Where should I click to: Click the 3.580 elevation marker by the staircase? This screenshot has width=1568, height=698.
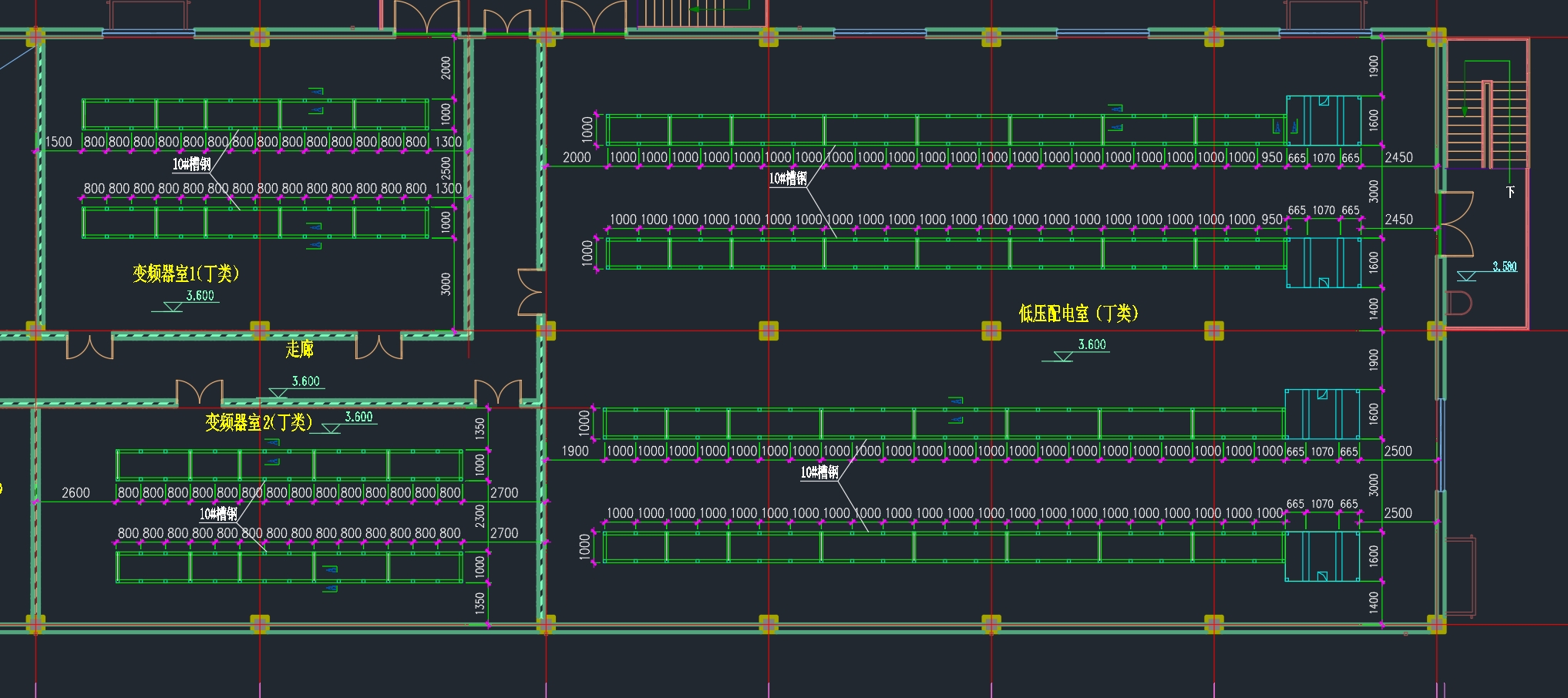1503,267
